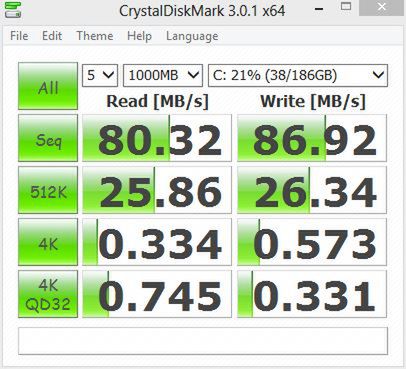Select the 4K QD32 write result 0.331
Image resolution: width=406 pixels, height=369 pixels.
tap(312, 294)
